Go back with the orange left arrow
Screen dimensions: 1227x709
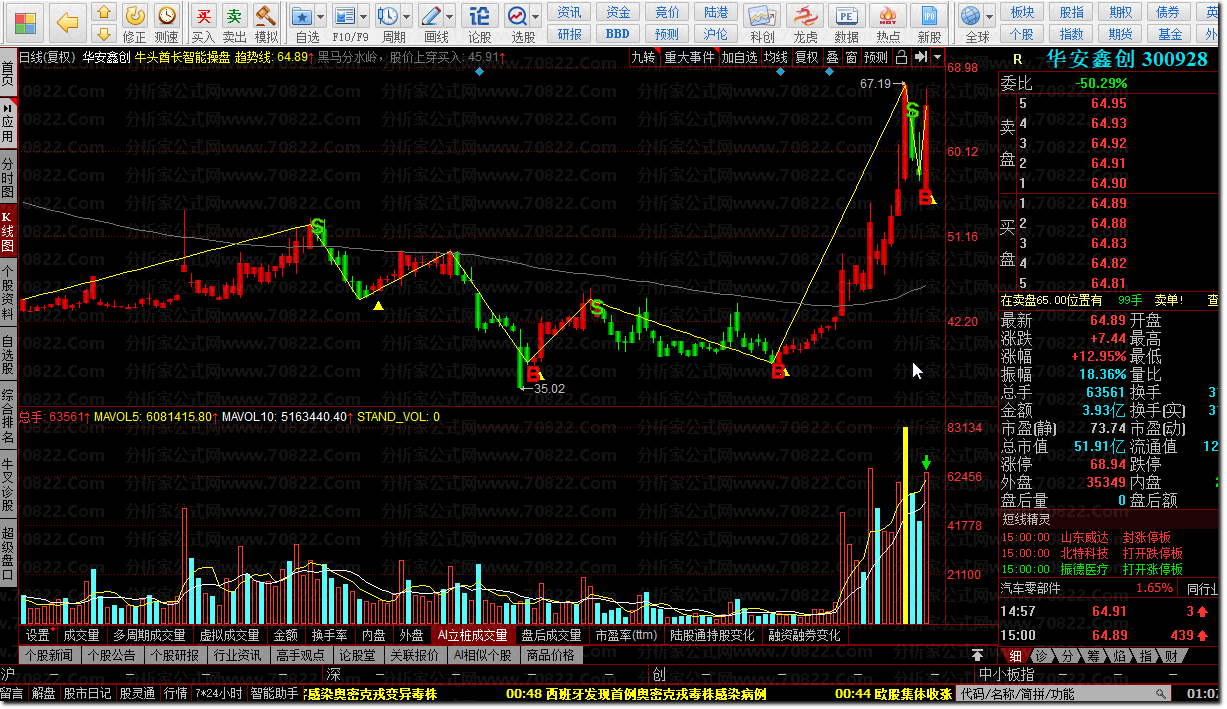coord(66,21)
